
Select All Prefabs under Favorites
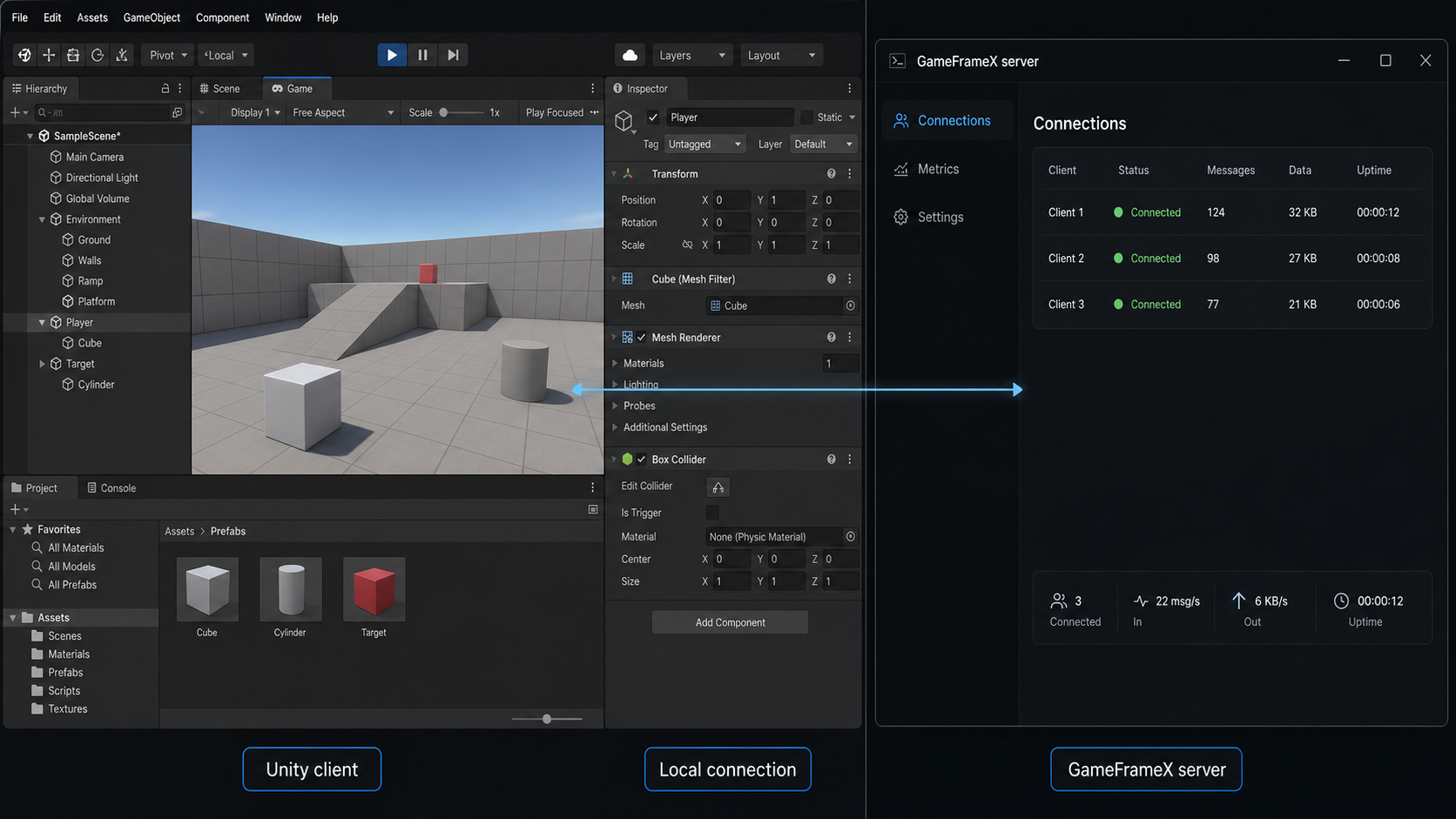(72, 585)
